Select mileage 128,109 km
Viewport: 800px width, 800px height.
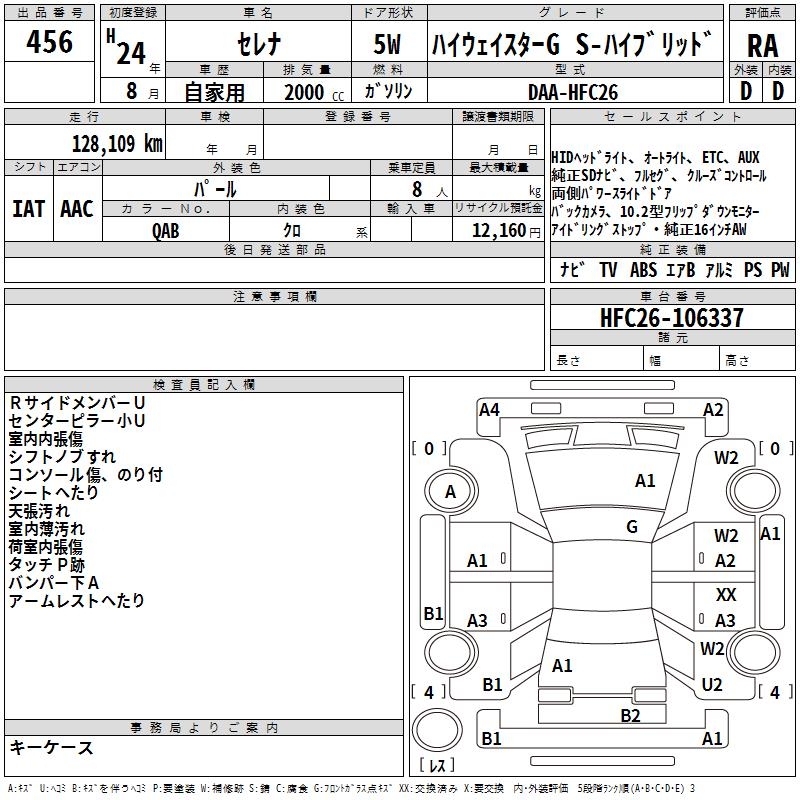[x=117, y=144]
